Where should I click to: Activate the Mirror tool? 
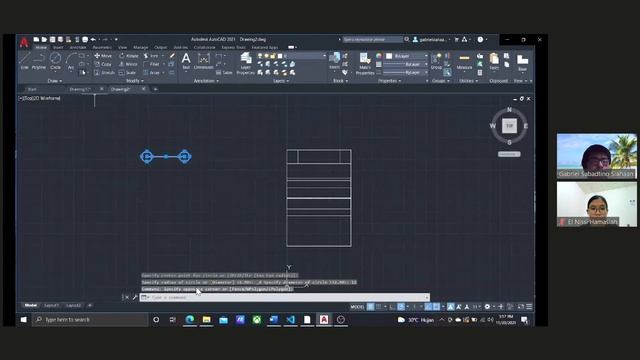[x=128, y=64]
